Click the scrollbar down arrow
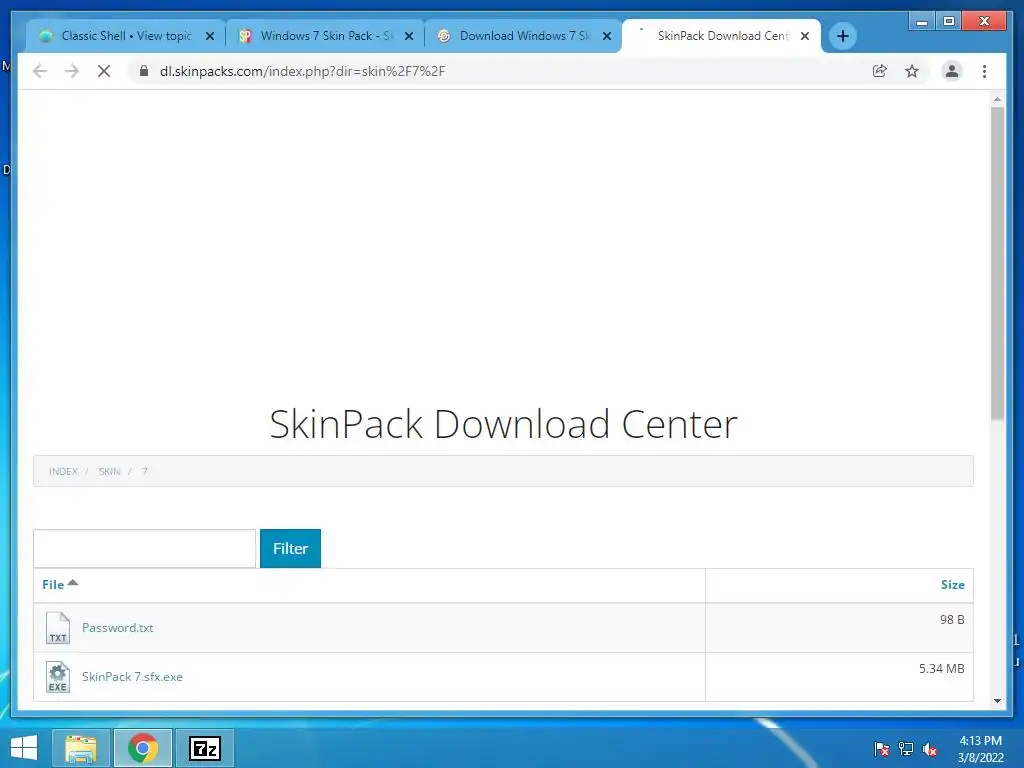The width and height of the screenshot is (1024, 768). pyautogui.click(x=997, y=701)
